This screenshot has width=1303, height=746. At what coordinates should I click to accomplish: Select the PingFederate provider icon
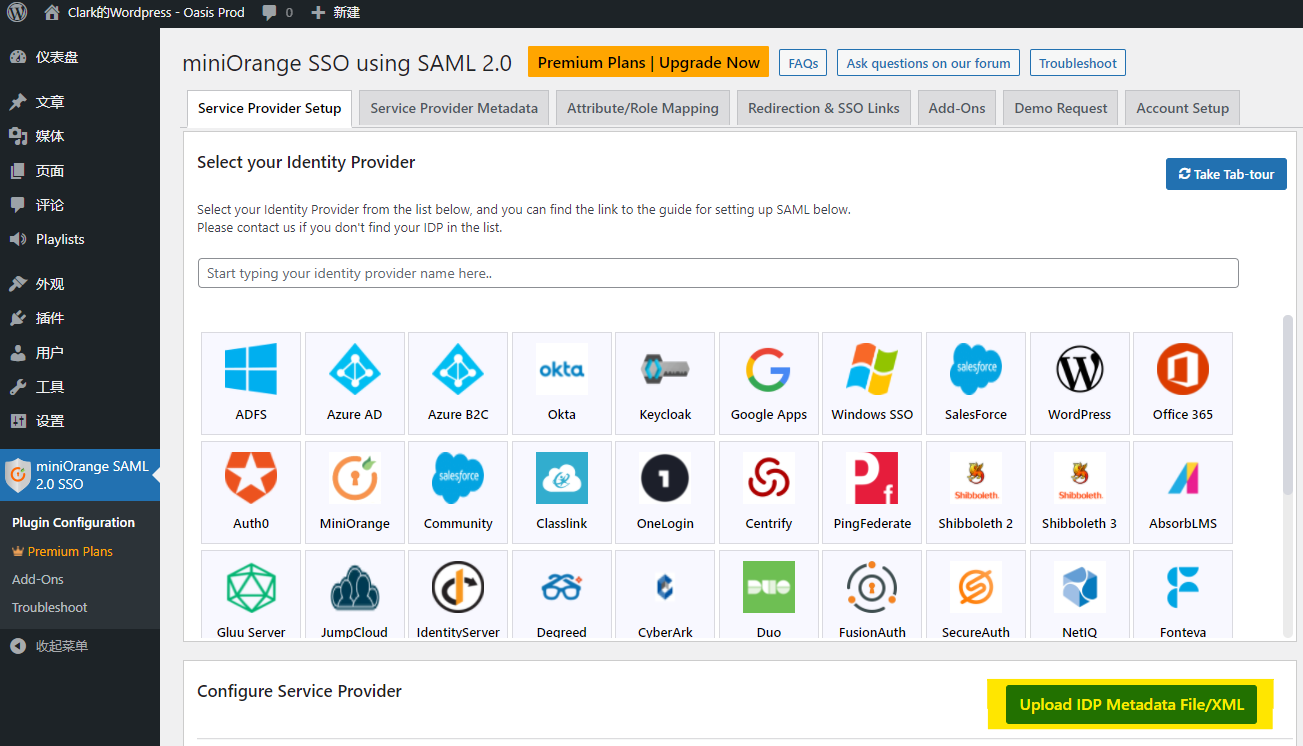[872, 480]
